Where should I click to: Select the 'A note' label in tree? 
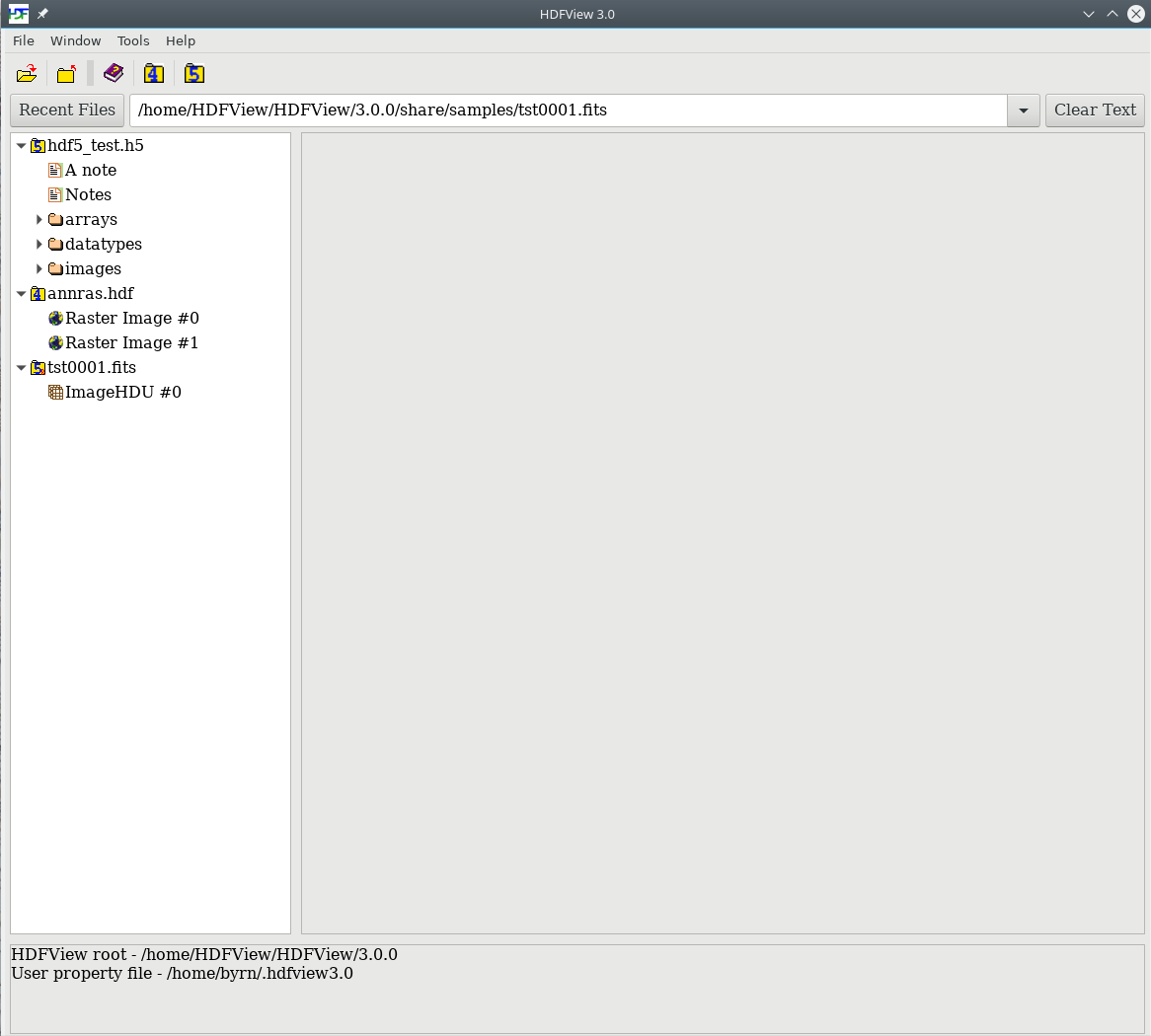(x=91, y=171)
